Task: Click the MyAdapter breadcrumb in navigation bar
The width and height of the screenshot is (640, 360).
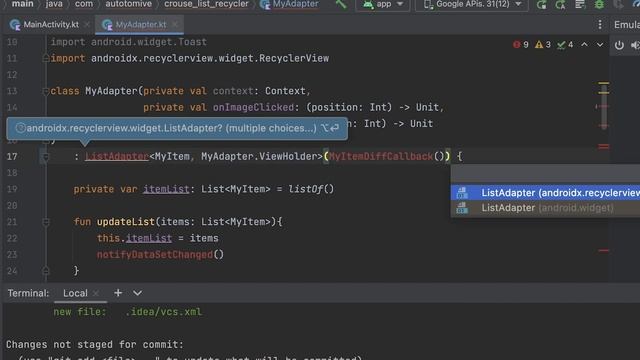Action: click(289, 4)
